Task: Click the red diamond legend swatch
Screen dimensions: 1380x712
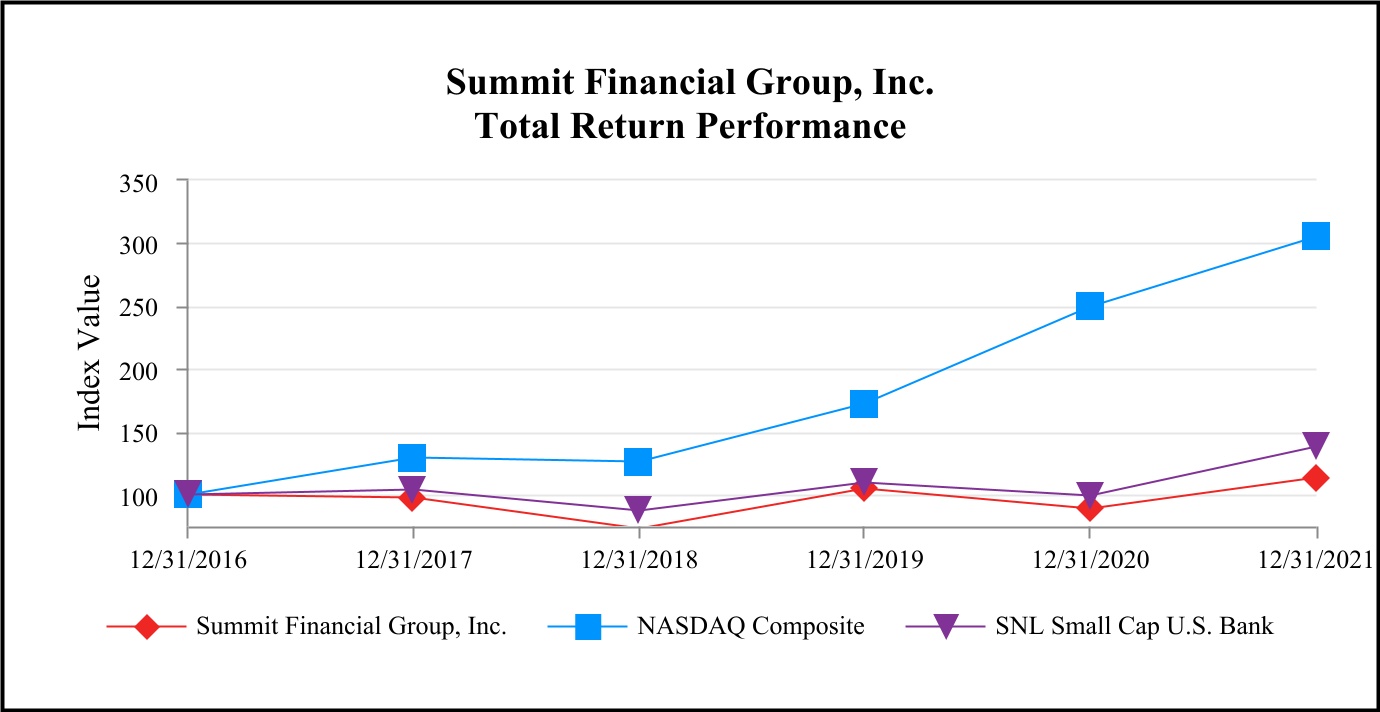Action: click(147, 627)
